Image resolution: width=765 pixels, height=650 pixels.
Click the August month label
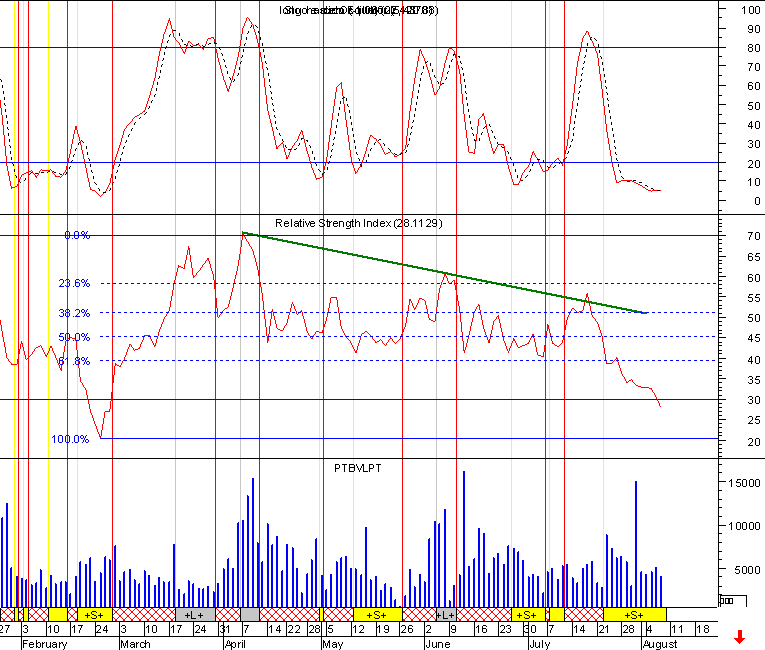pos(660,644)
